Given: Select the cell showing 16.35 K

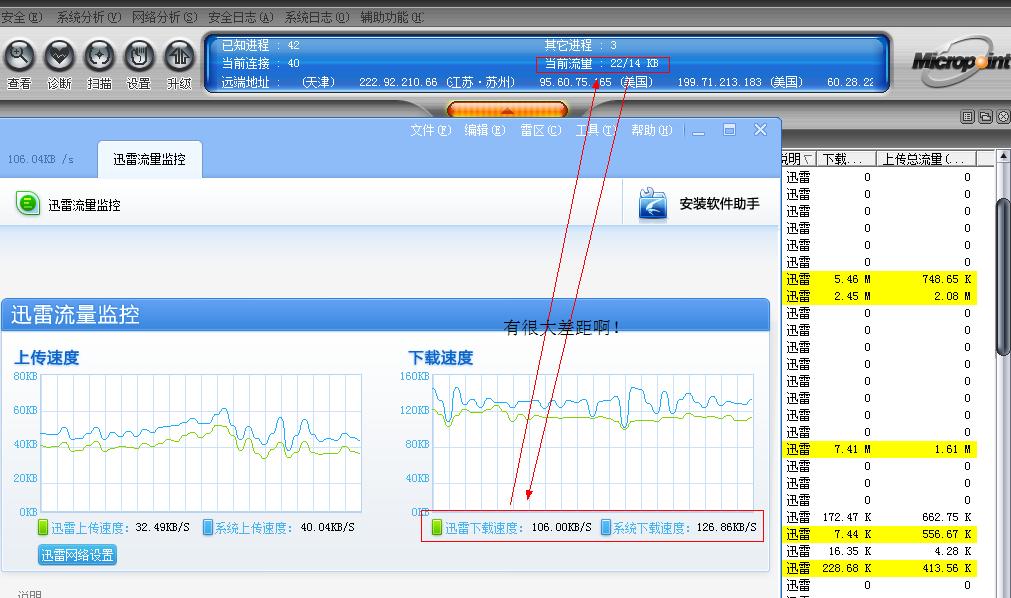Looking at the screenshot, I should tap(850, 551).
